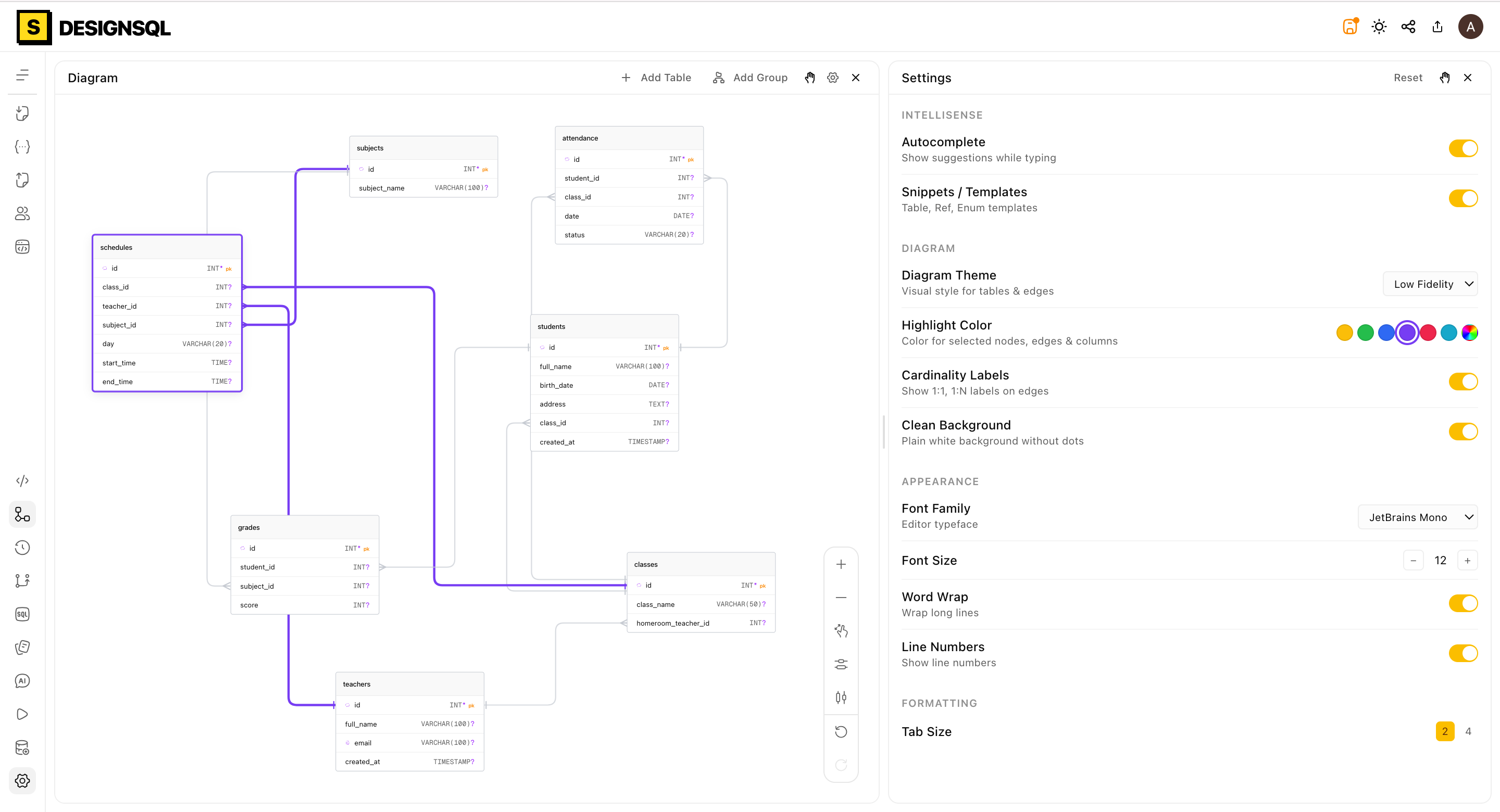Open the user avatar A menu

point(1470,26)
